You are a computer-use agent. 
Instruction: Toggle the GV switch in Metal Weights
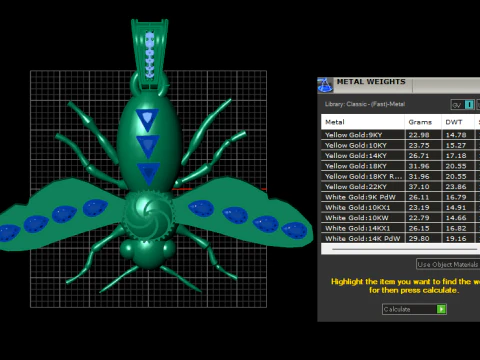point(463,105)
